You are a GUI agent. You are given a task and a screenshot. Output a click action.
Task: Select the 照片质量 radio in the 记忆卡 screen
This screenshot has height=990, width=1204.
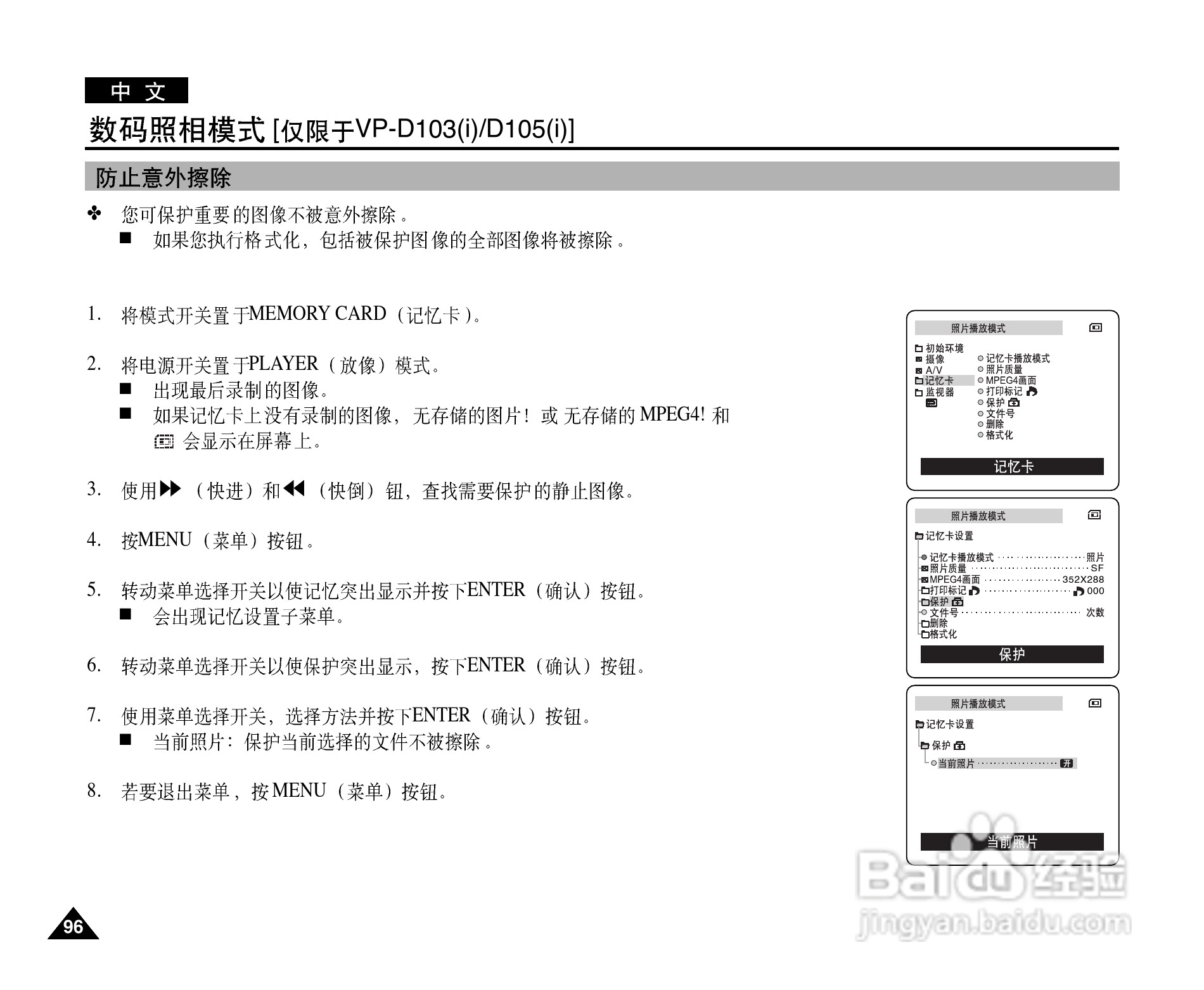click(981, 369)
